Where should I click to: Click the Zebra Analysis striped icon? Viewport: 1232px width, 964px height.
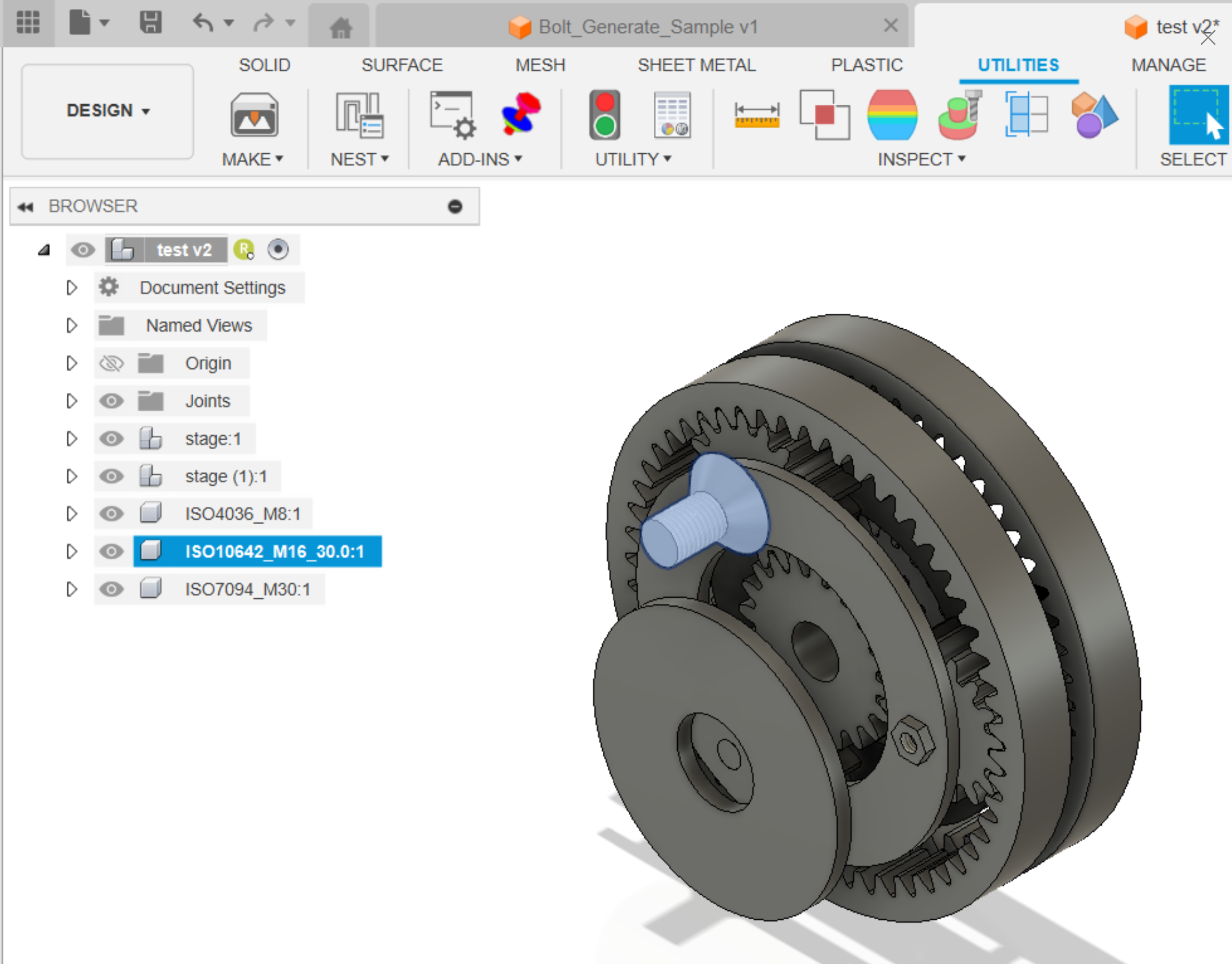click(x=892, y=116)
